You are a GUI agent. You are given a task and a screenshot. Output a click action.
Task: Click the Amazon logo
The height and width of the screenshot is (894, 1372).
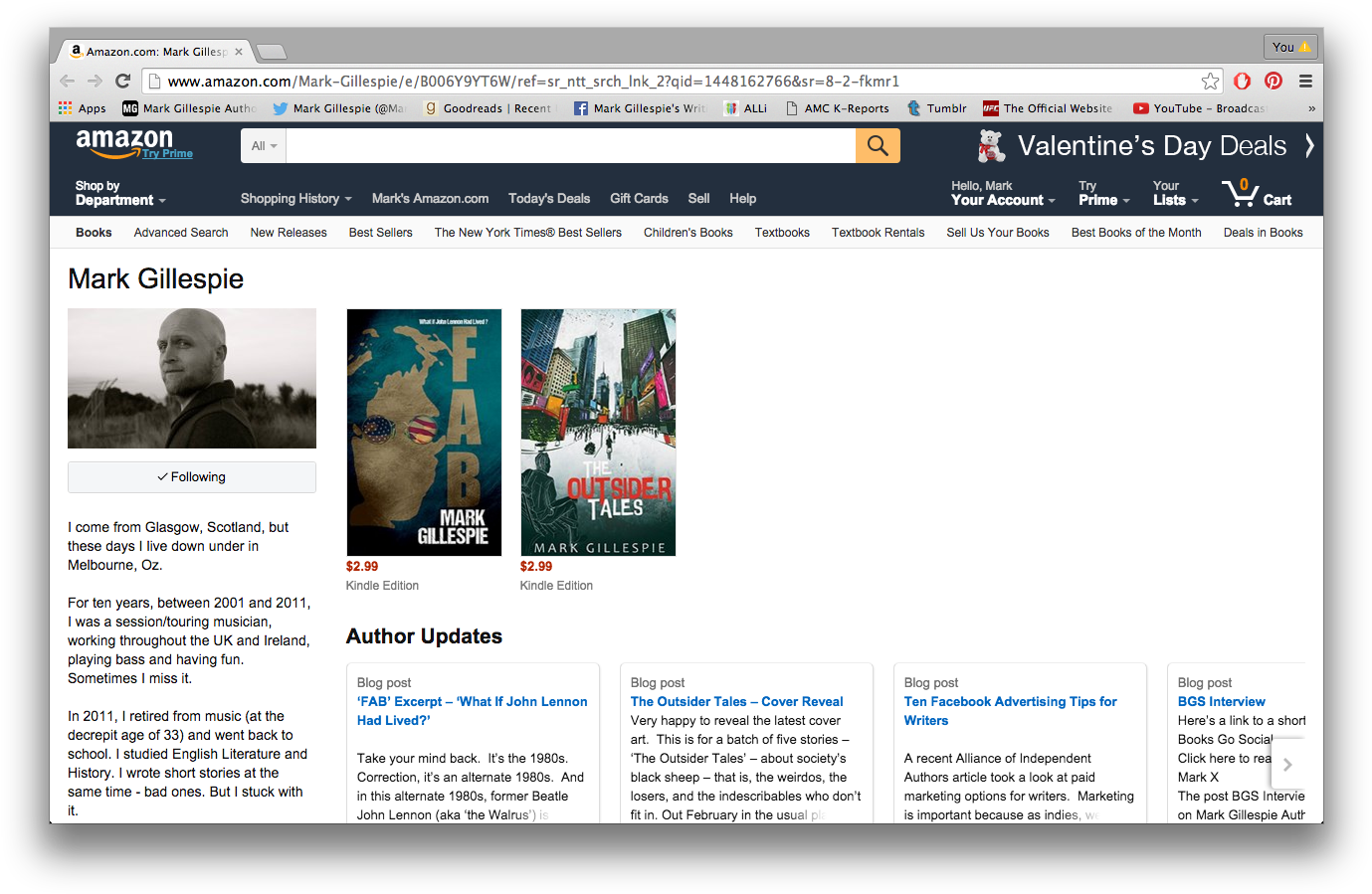tap(122, 142)
